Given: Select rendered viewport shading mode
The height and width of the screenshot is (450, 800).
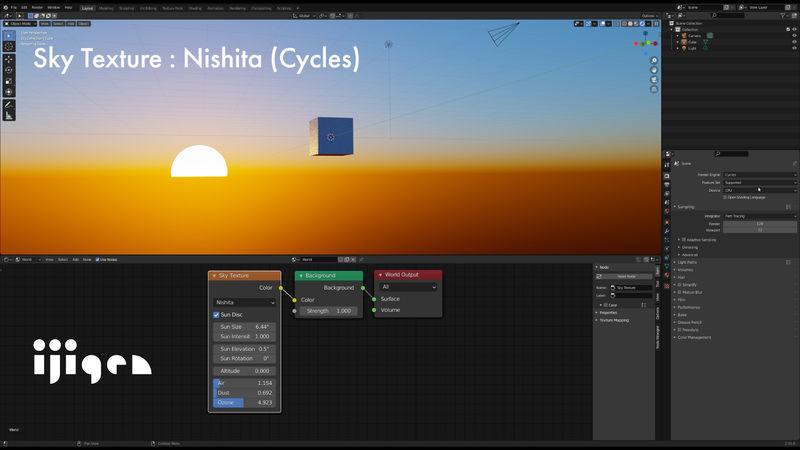Looking at the screenshot, I should 642,23.
